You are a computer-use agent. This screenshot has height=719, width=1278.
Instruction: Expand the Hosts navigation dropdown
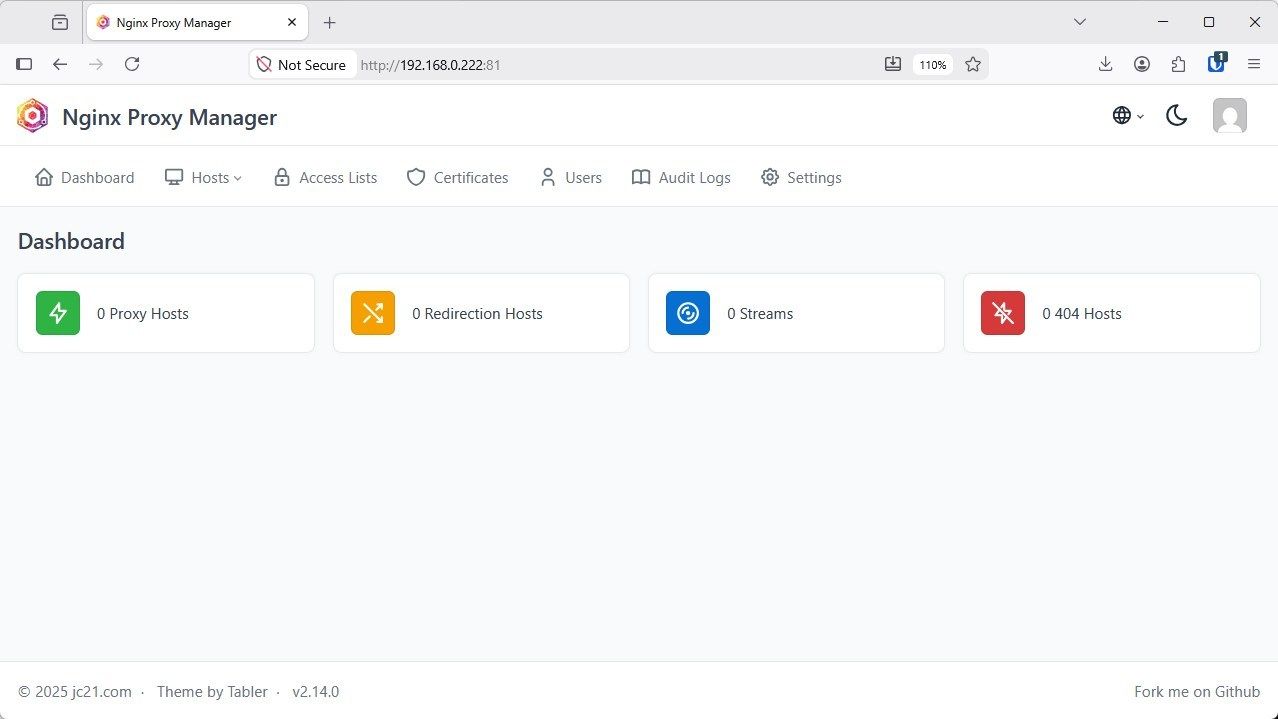click(x=203, y=177)
